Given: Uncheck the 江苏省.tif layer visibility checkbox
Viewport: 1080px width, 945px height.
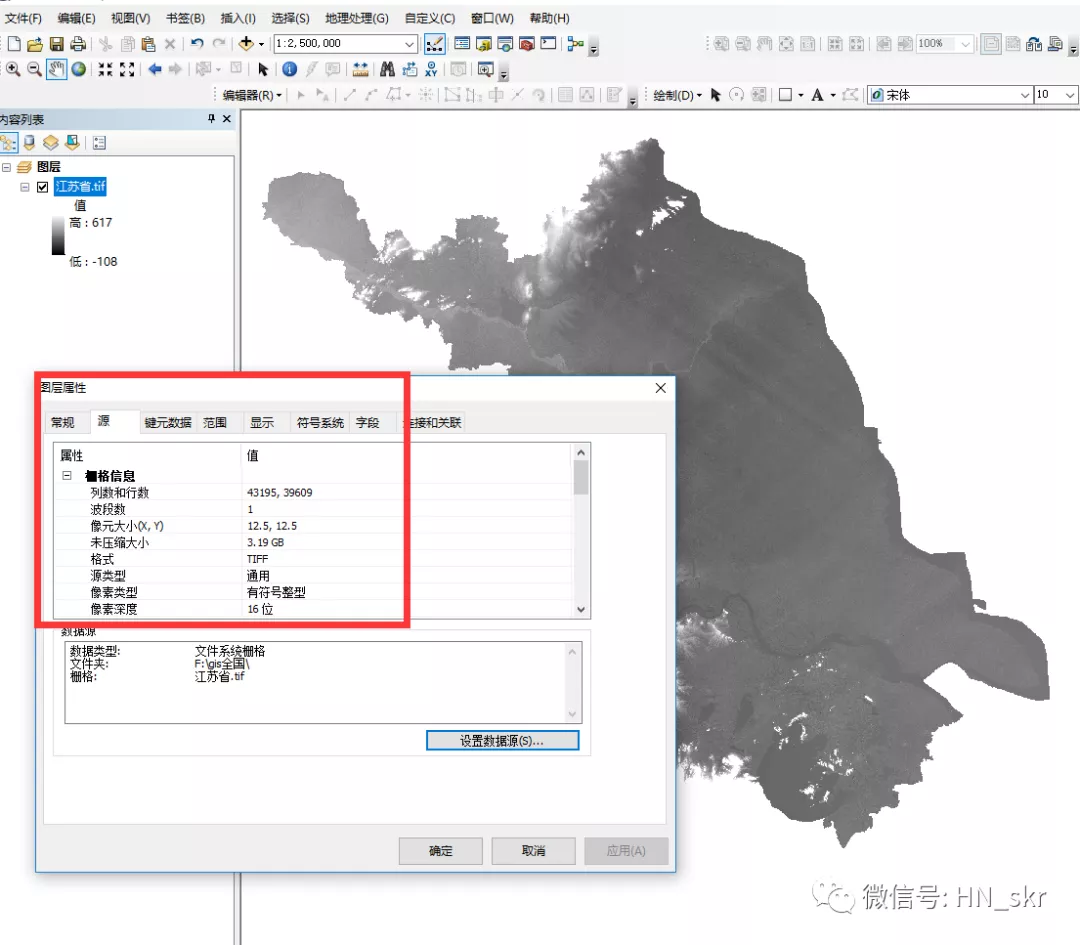Looking at the screenshot, I should point(44,186).
